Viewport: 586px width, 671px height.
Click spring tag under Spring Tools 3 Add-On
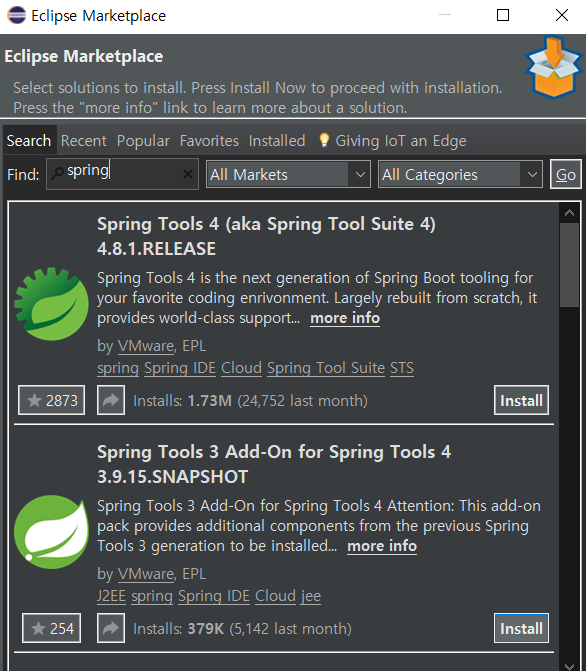coord(152,596)
